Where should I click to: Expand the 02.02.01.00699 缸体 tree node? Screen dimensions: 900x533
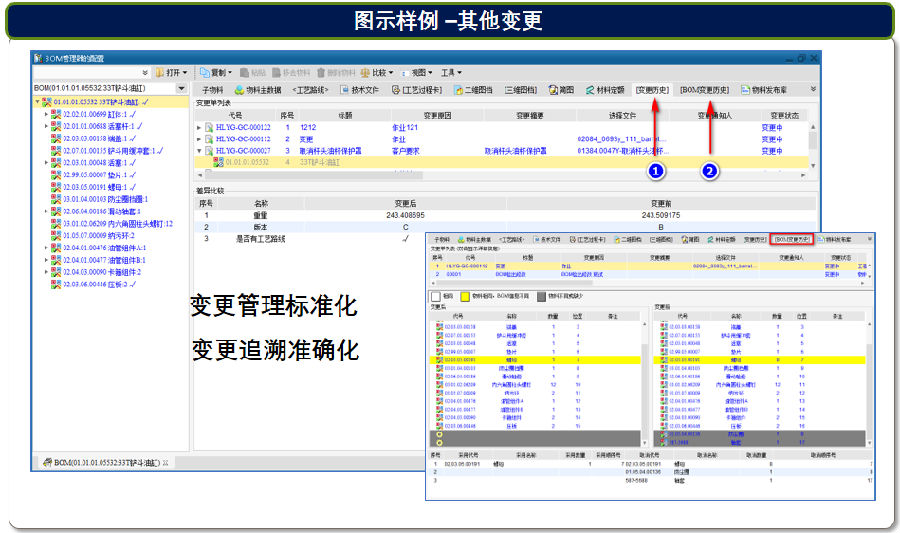click(x=45, y=114)
